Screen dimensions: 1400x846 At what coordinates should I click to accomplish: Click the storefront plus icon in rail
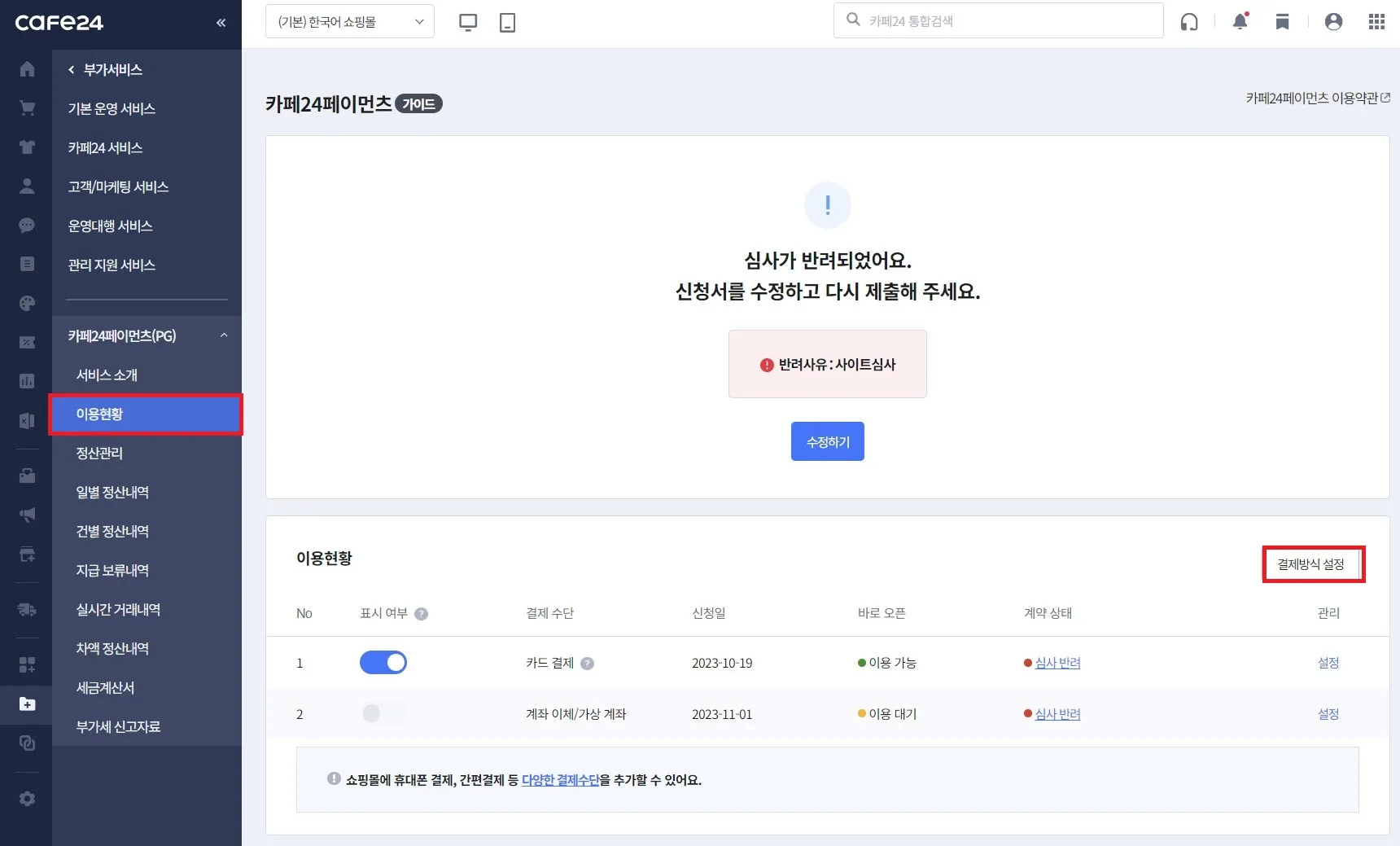tap(27, 555)
